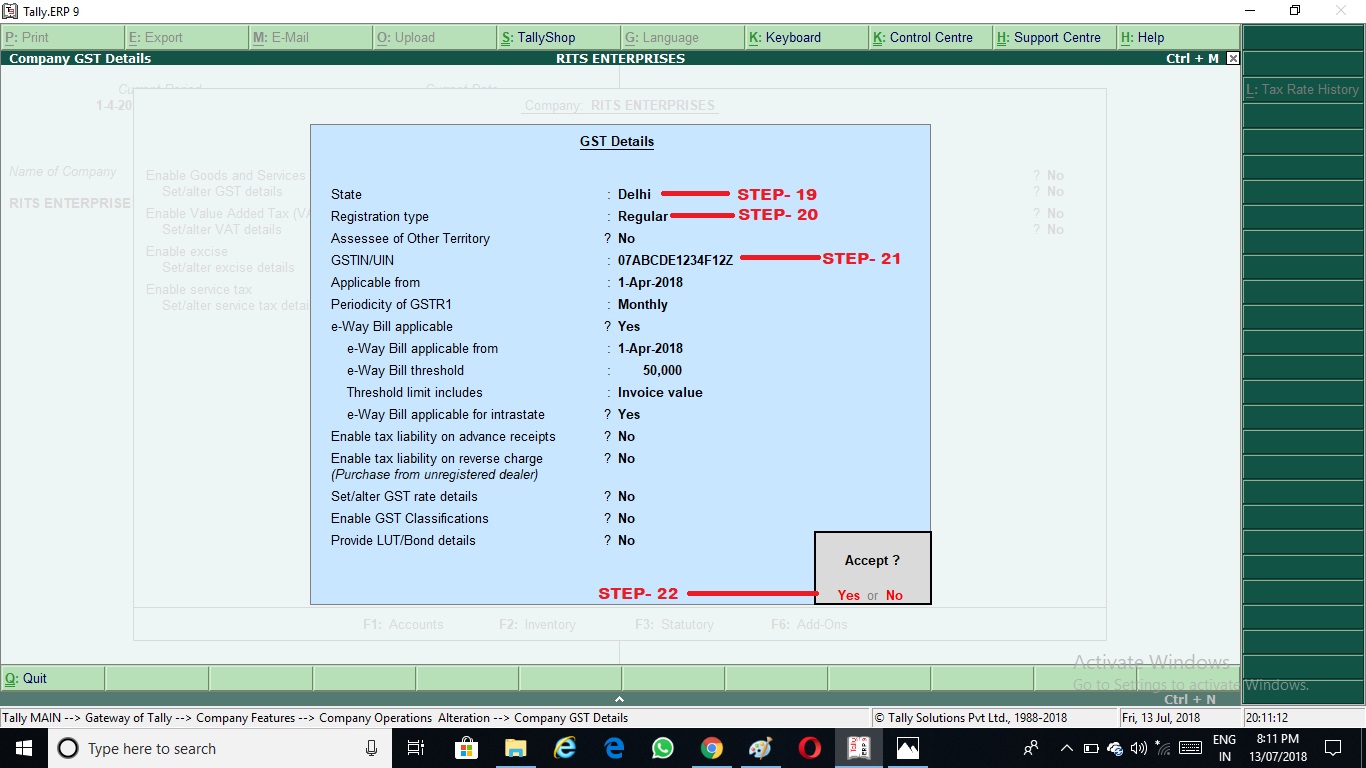Image resolution: width=1366 pixels, height=768 pixels.
Task: Open the Print menu
Action: 63,37
